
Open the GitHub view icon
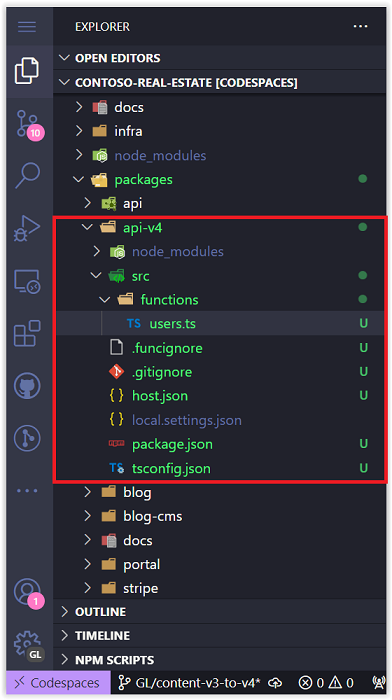pos(27,386)
